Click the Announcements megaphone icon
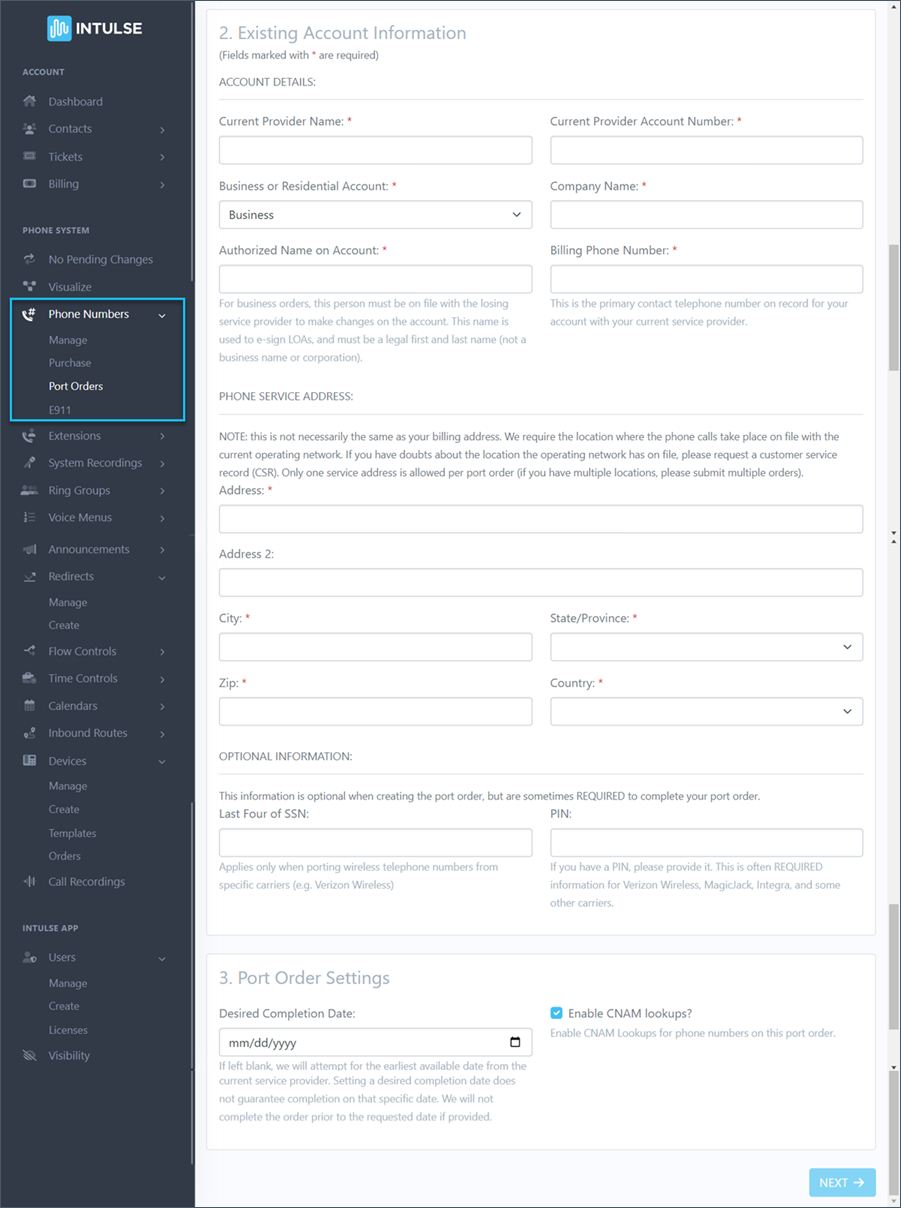 tap(30, 549)
